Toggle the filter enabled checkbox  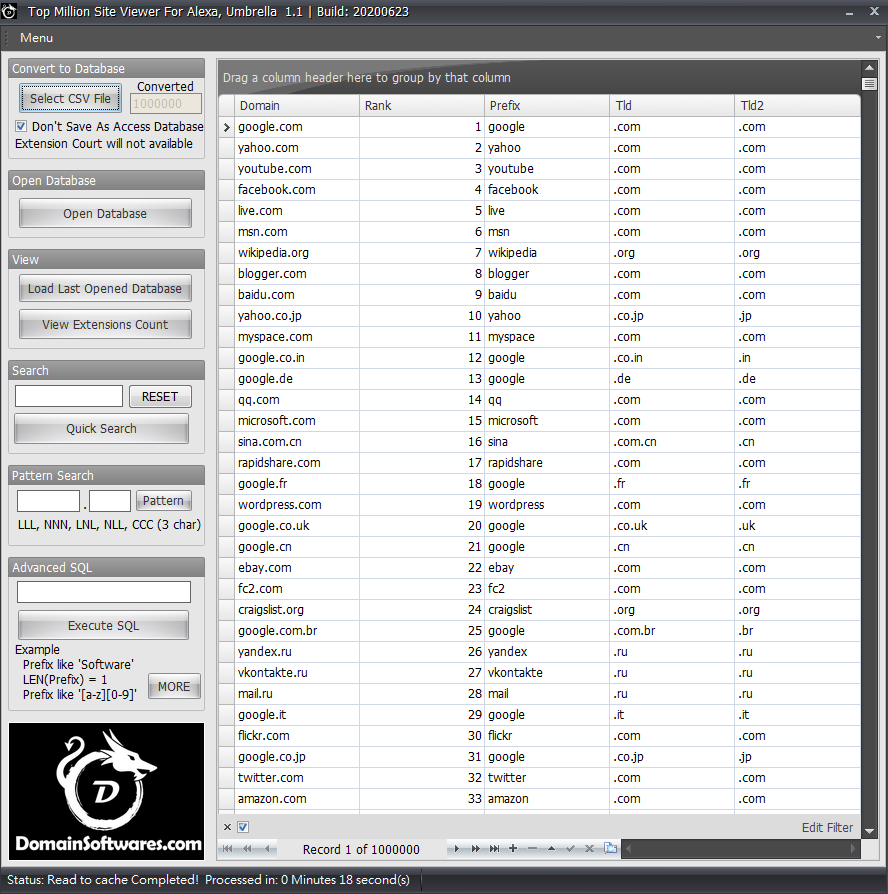click(243, 827)
